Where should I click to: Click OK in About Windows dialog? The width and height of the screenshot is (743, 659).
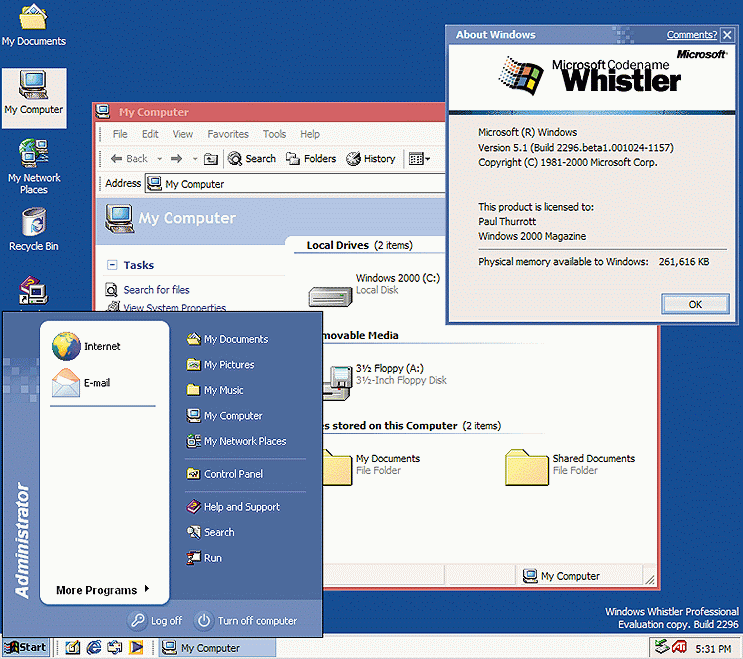click(x=695, y=304)
